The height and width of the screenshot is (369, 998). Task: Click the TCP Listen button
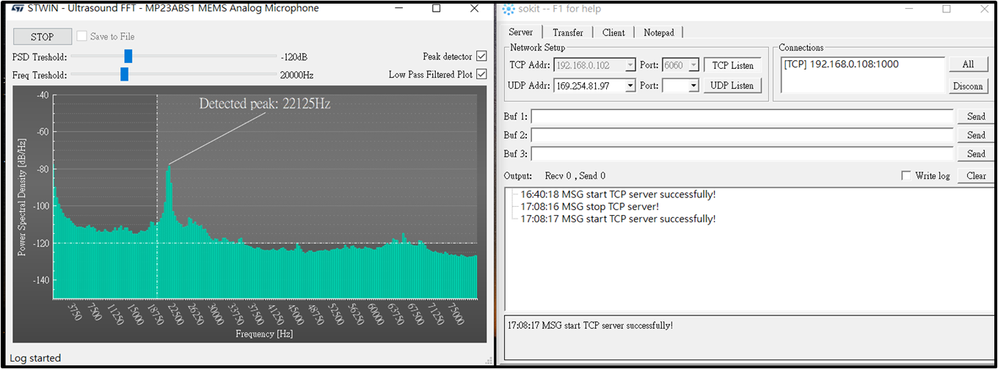click(732, 66)
